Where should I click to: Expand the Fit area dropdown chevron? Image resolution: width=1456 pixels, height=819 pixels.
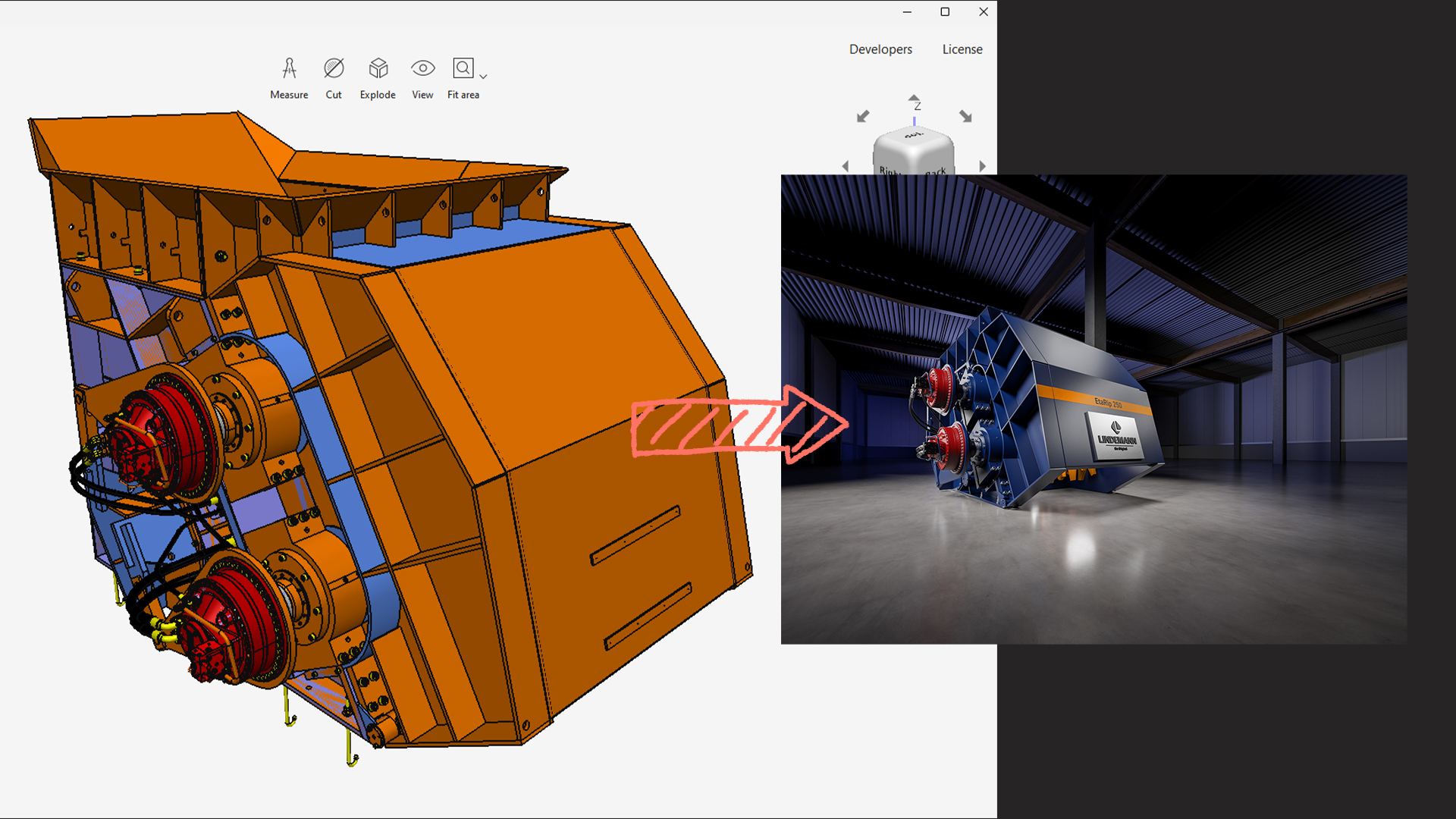coord(483,76)
